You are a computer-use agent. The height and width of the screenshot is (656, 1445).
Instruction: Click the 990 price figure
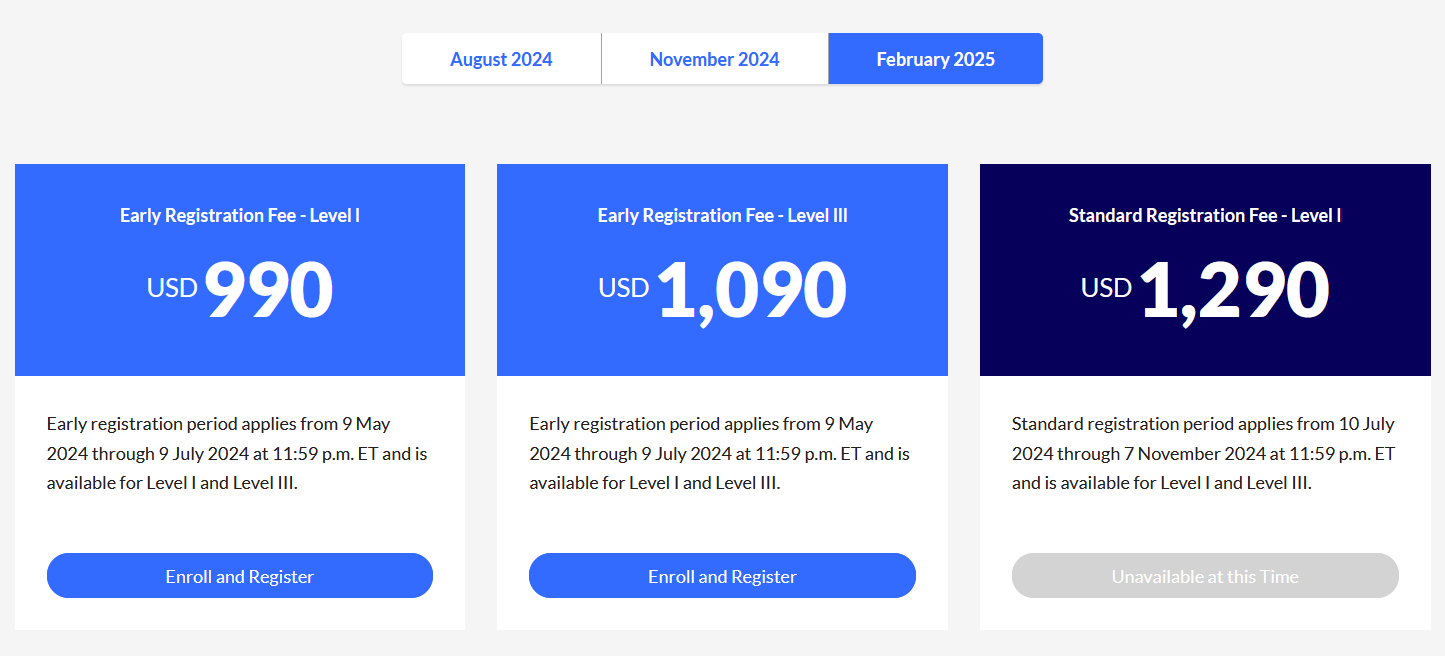269,290
